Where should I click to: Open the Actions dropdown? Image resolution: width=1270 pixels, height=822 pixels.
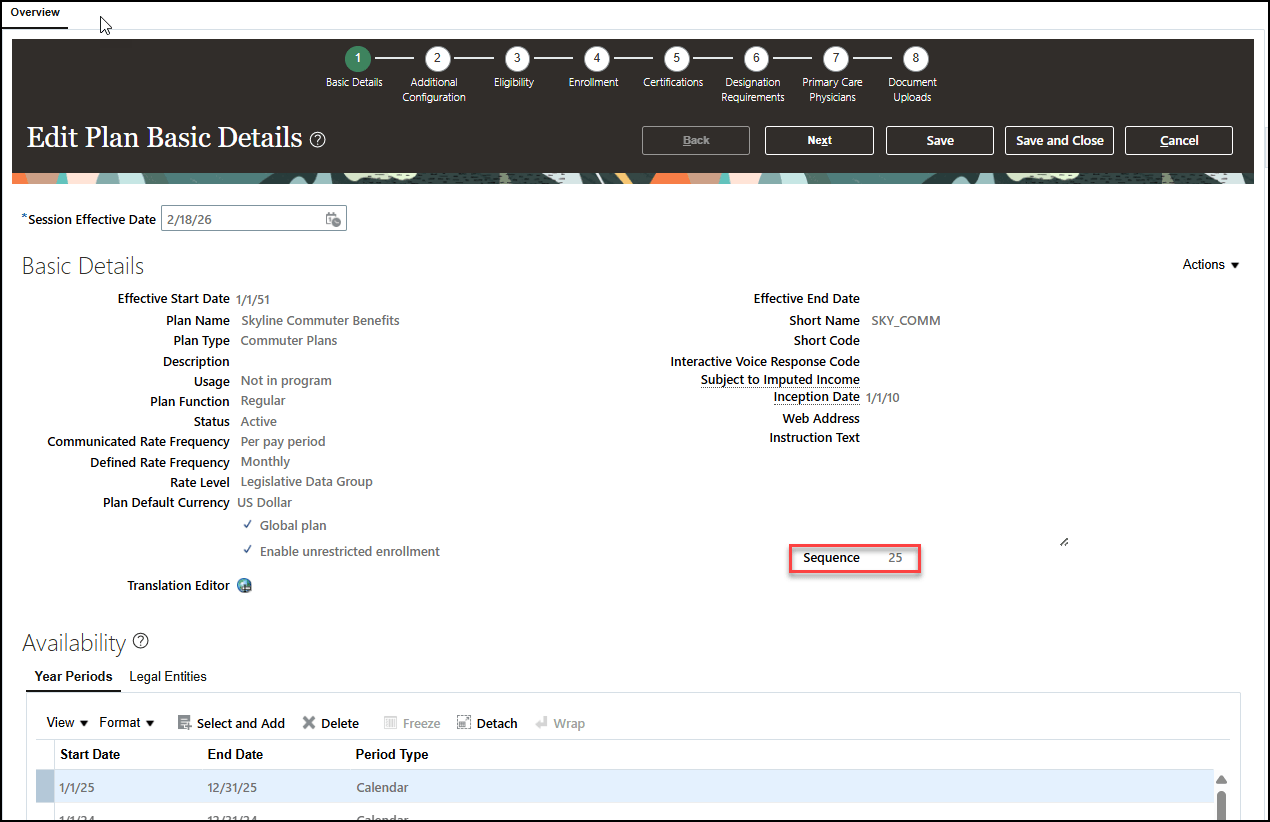[x=1209, y=264]
